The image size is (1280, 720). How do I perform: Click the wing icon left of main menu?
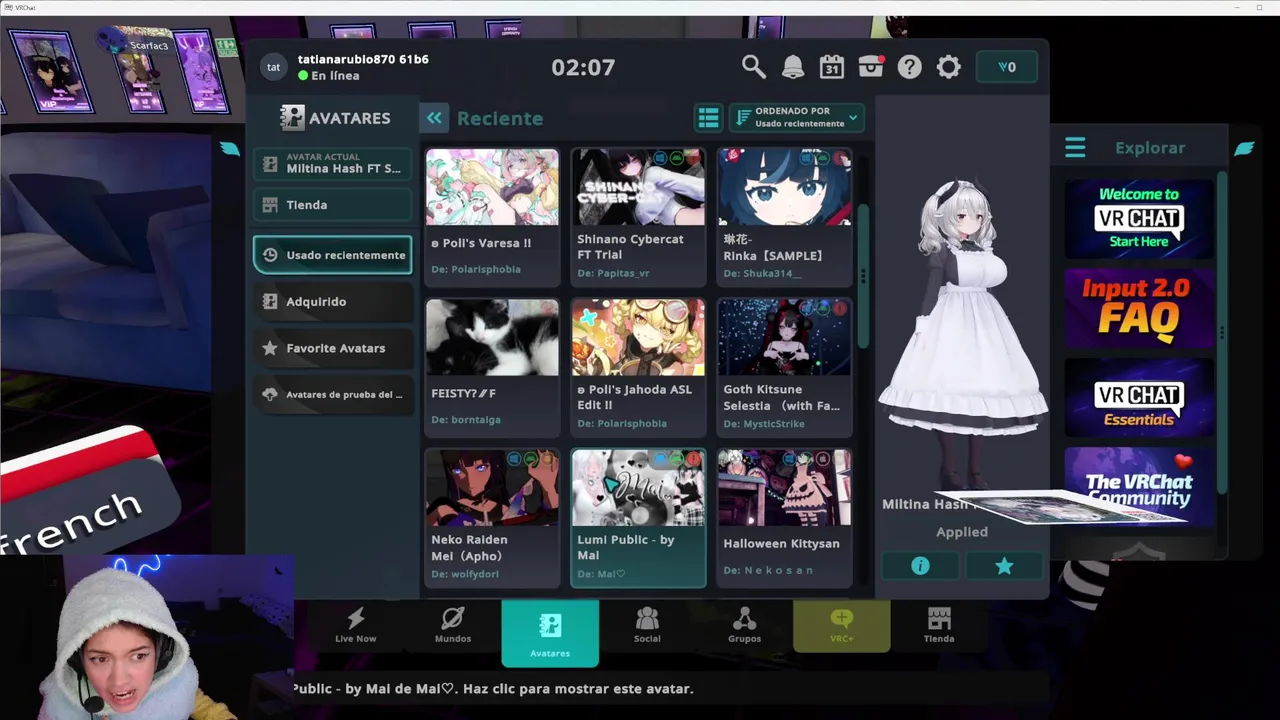(230, 148)
